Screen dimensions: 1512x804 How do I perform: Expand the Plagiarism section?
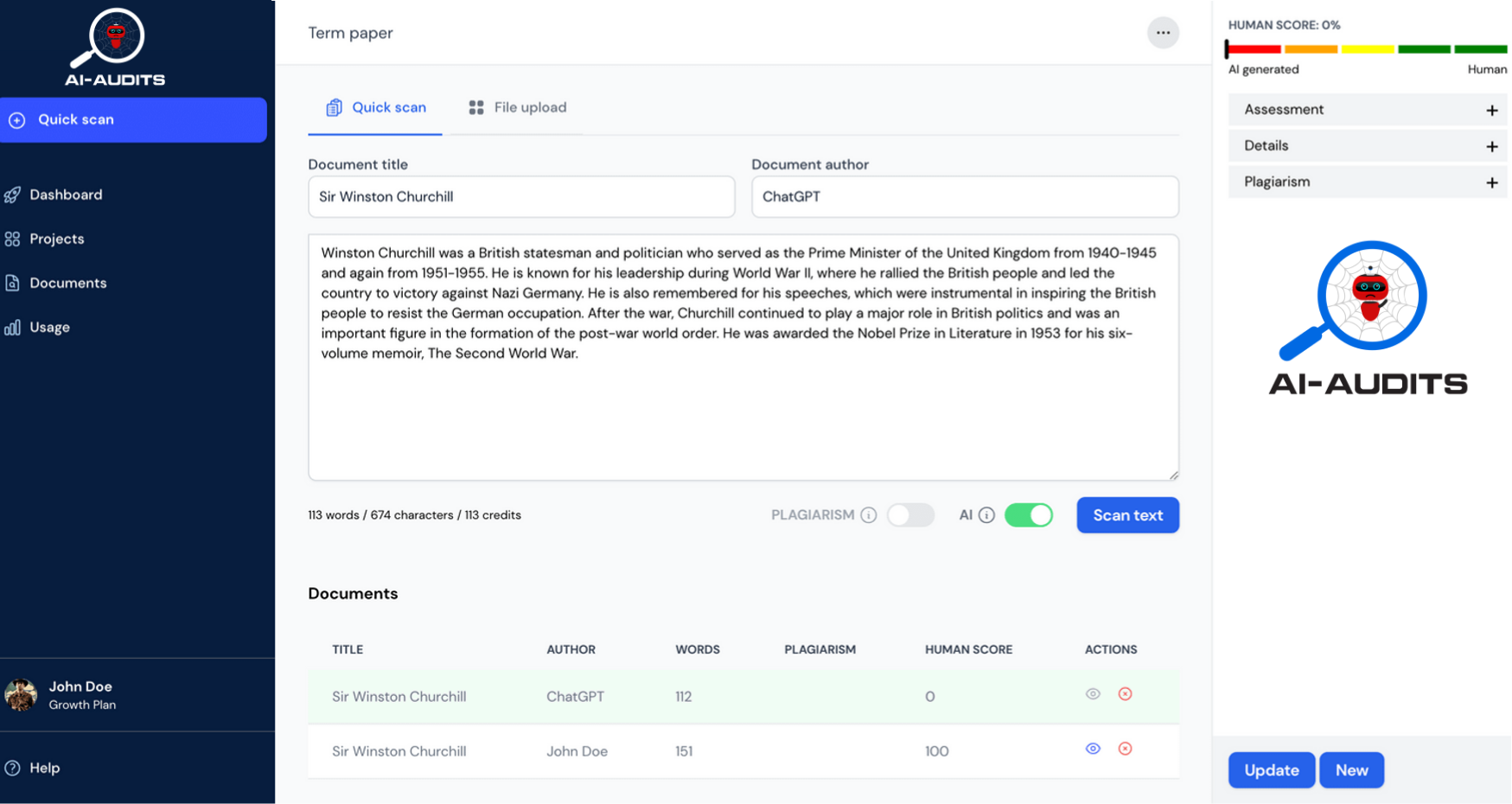pos(1368,182)
